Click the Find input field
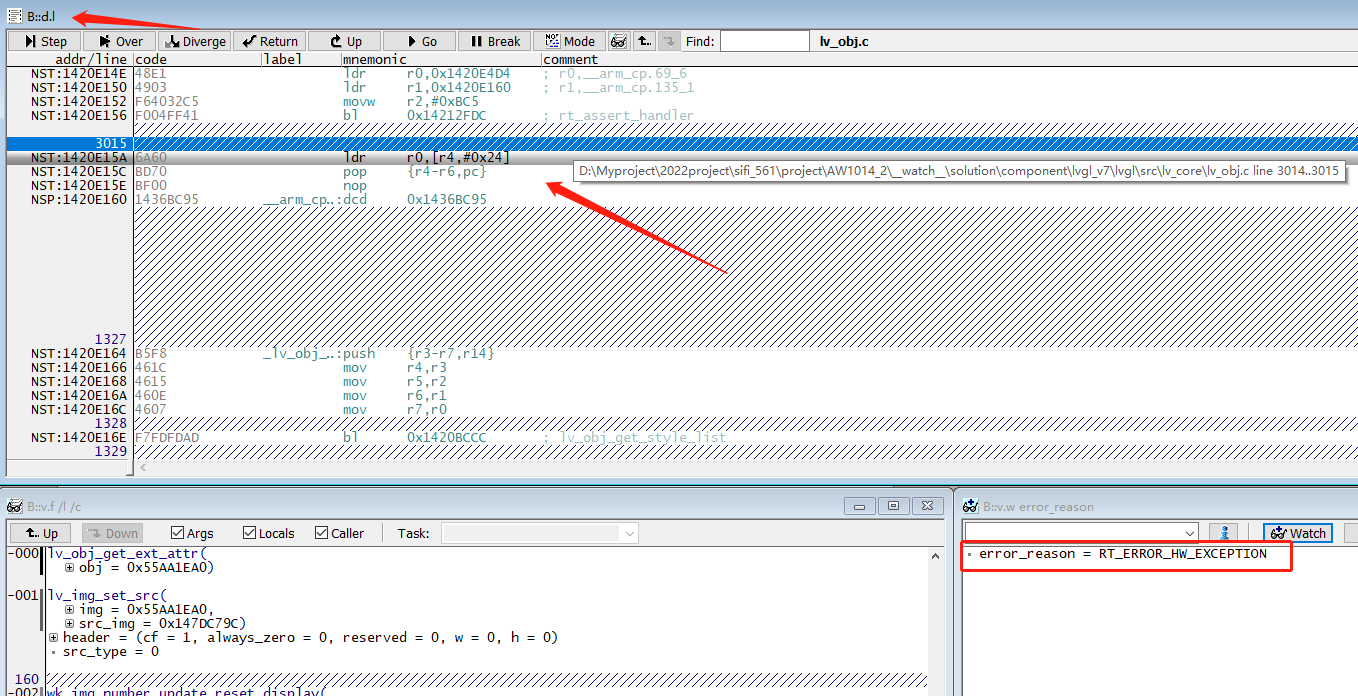 click(x=764, y=41)
